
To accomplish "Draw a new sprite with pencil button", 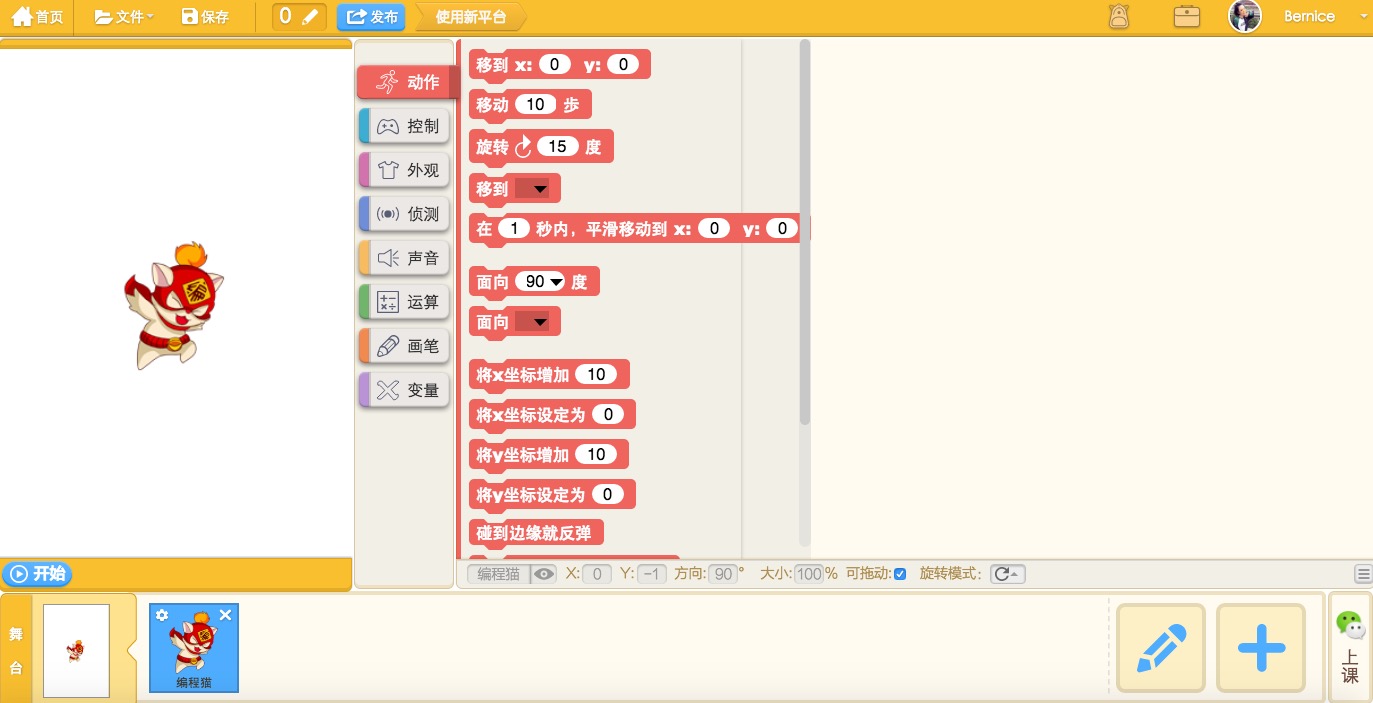I will [1161, 648].
